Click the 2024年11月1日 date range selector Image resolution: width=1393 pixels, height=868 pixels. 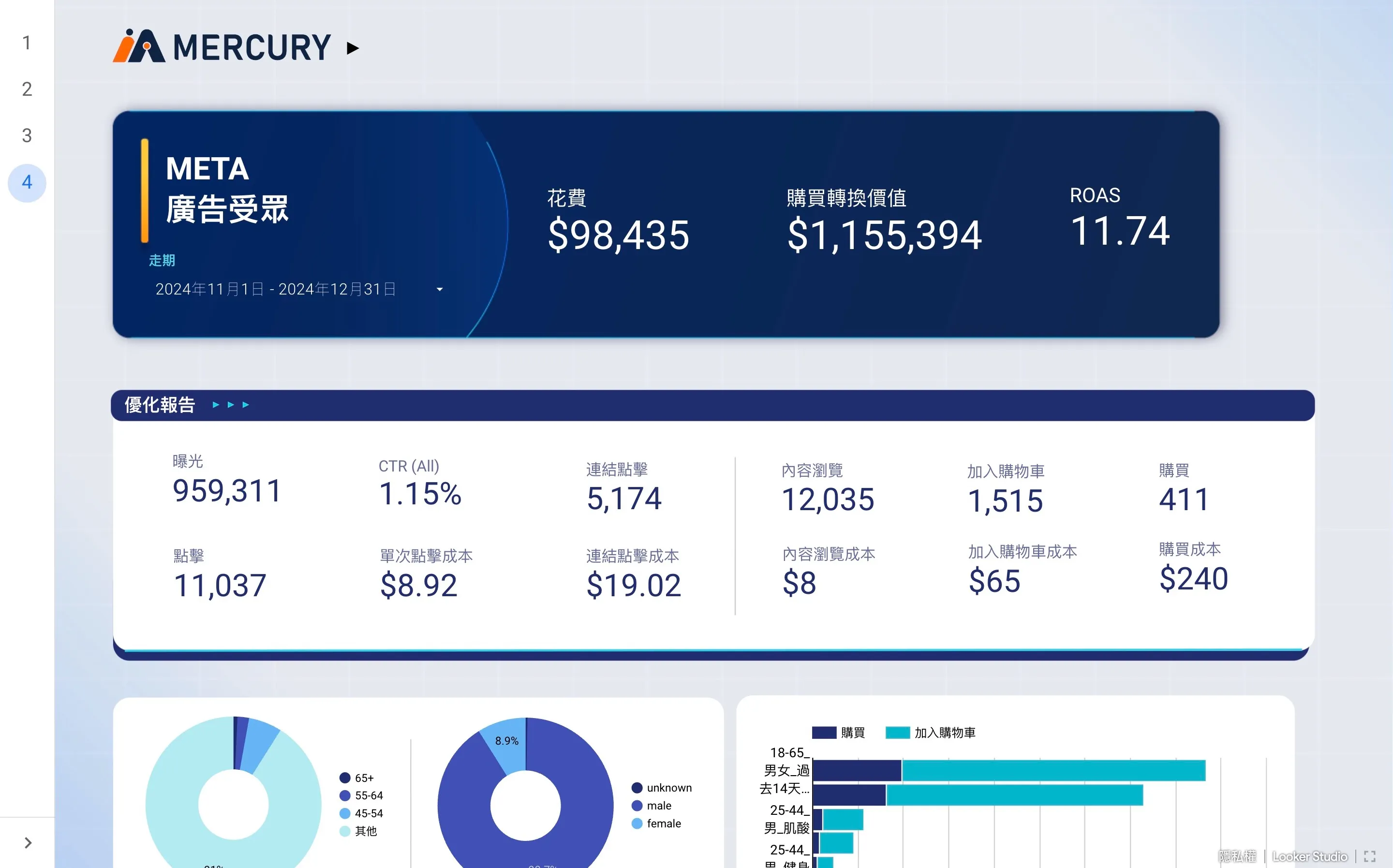click(276, 289)
